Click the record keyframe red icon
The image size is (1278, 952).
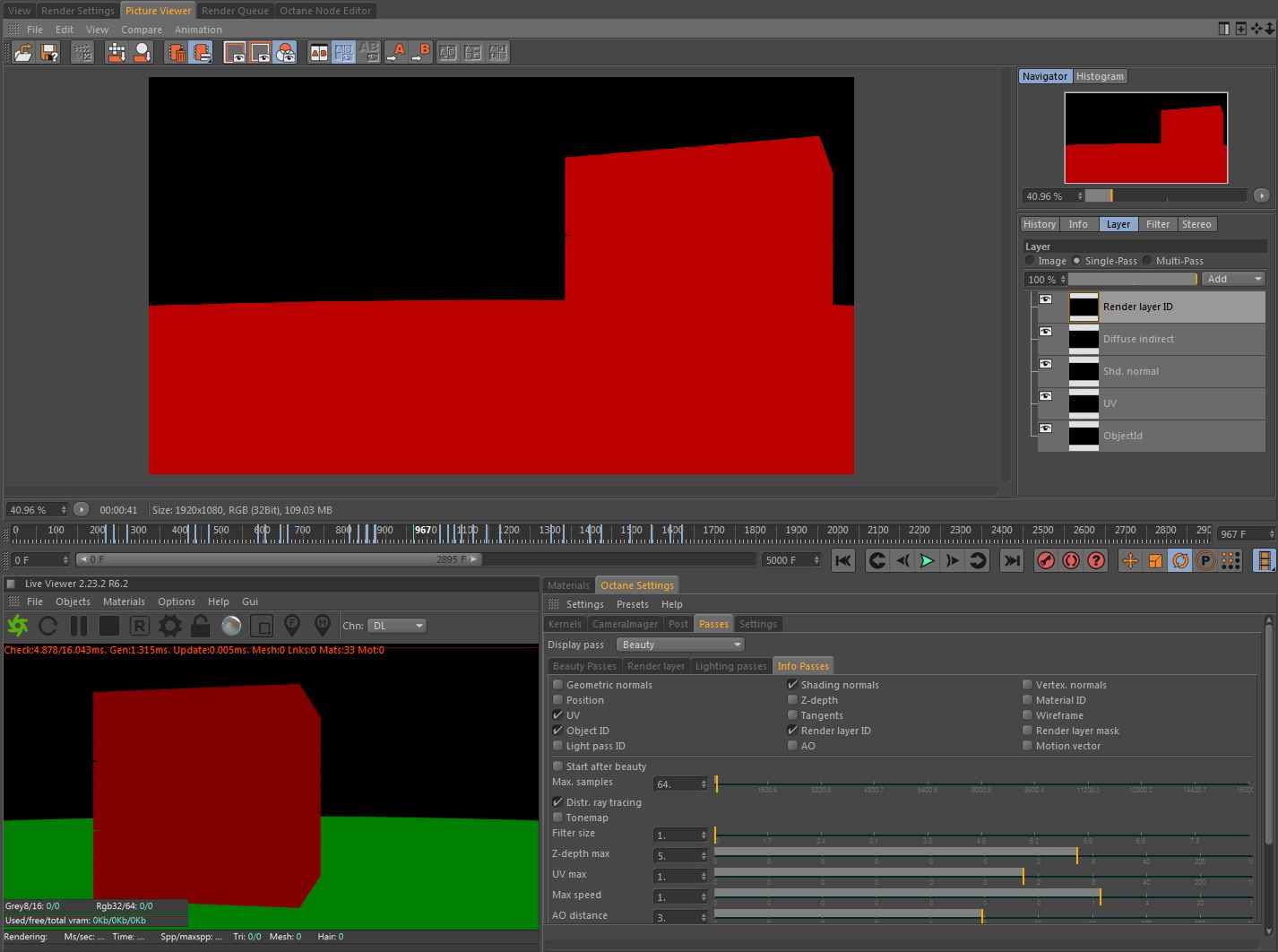pos(1046,560)
